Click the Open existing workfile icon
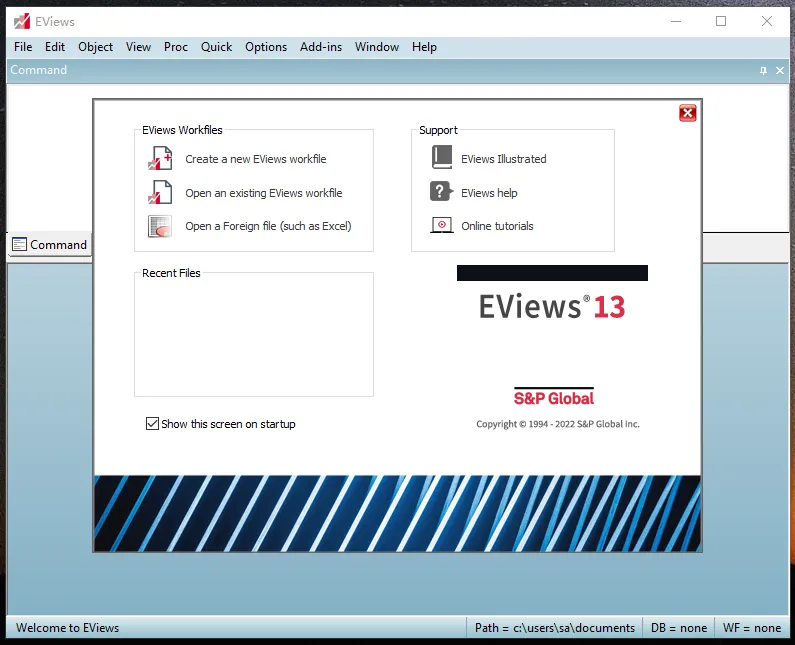 pos(160,192)
